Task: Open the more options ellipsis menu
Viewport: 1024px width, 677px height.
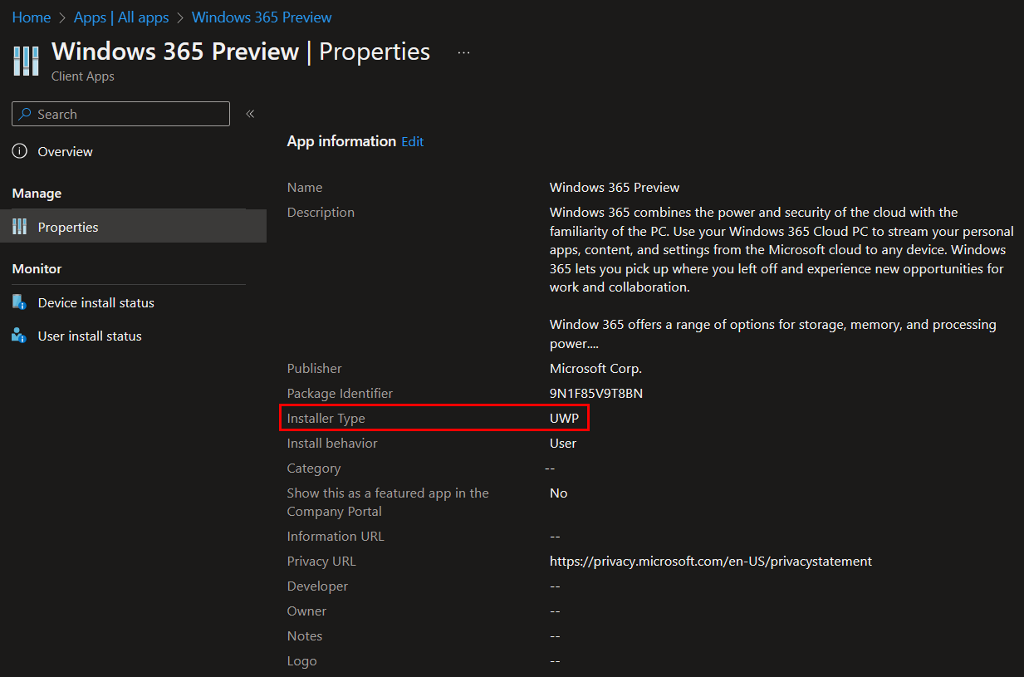Action: (463, 52)
